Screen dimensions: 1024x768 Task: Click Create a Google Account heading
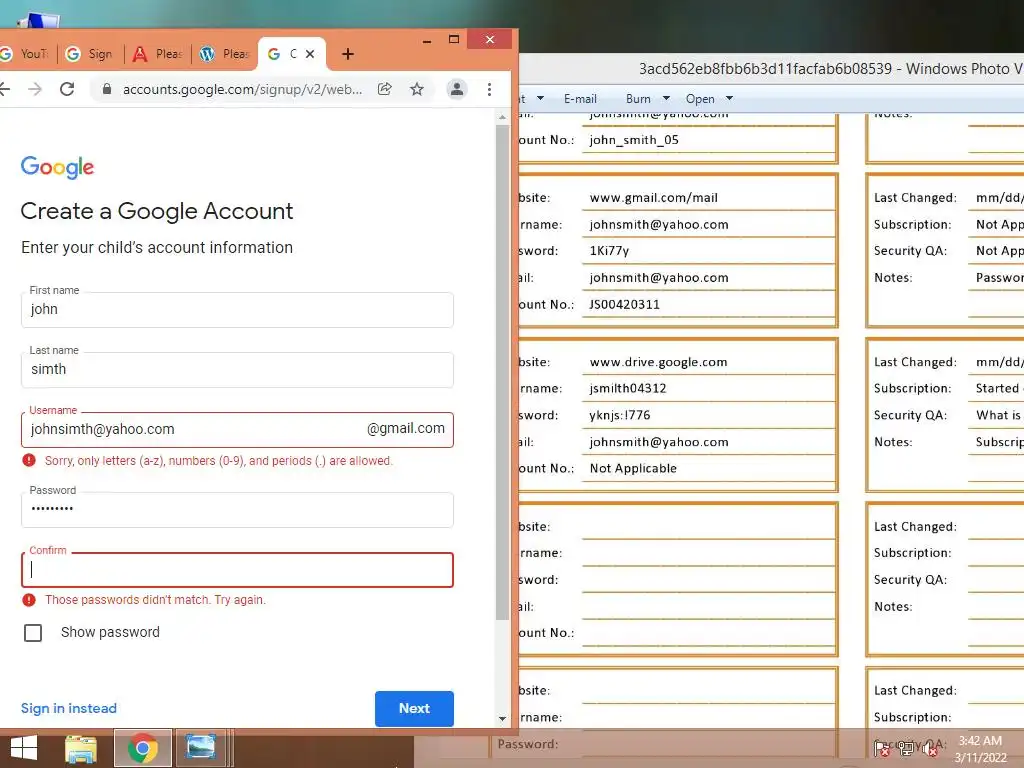[157, 211]
